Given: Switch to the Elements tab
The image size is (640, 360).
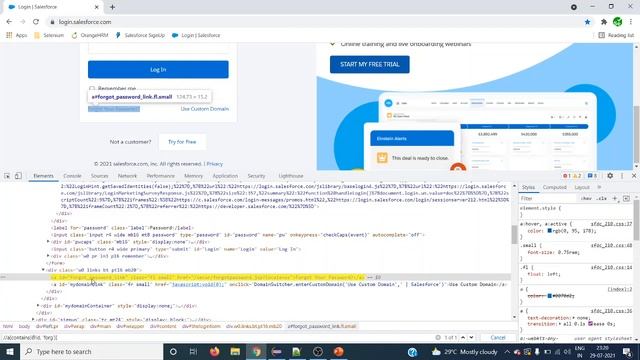Looking at the screenshot, I should (x=43, y=176).
